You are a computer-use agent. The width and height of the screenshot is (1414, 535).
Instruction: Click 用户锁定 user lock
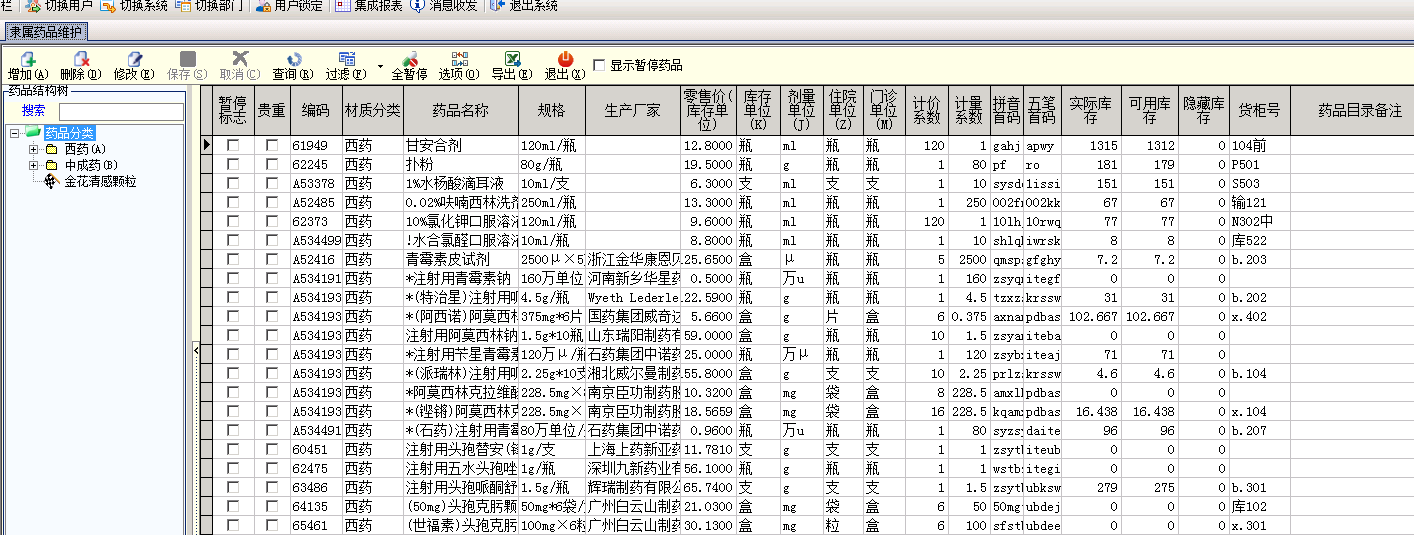point(289,6)
